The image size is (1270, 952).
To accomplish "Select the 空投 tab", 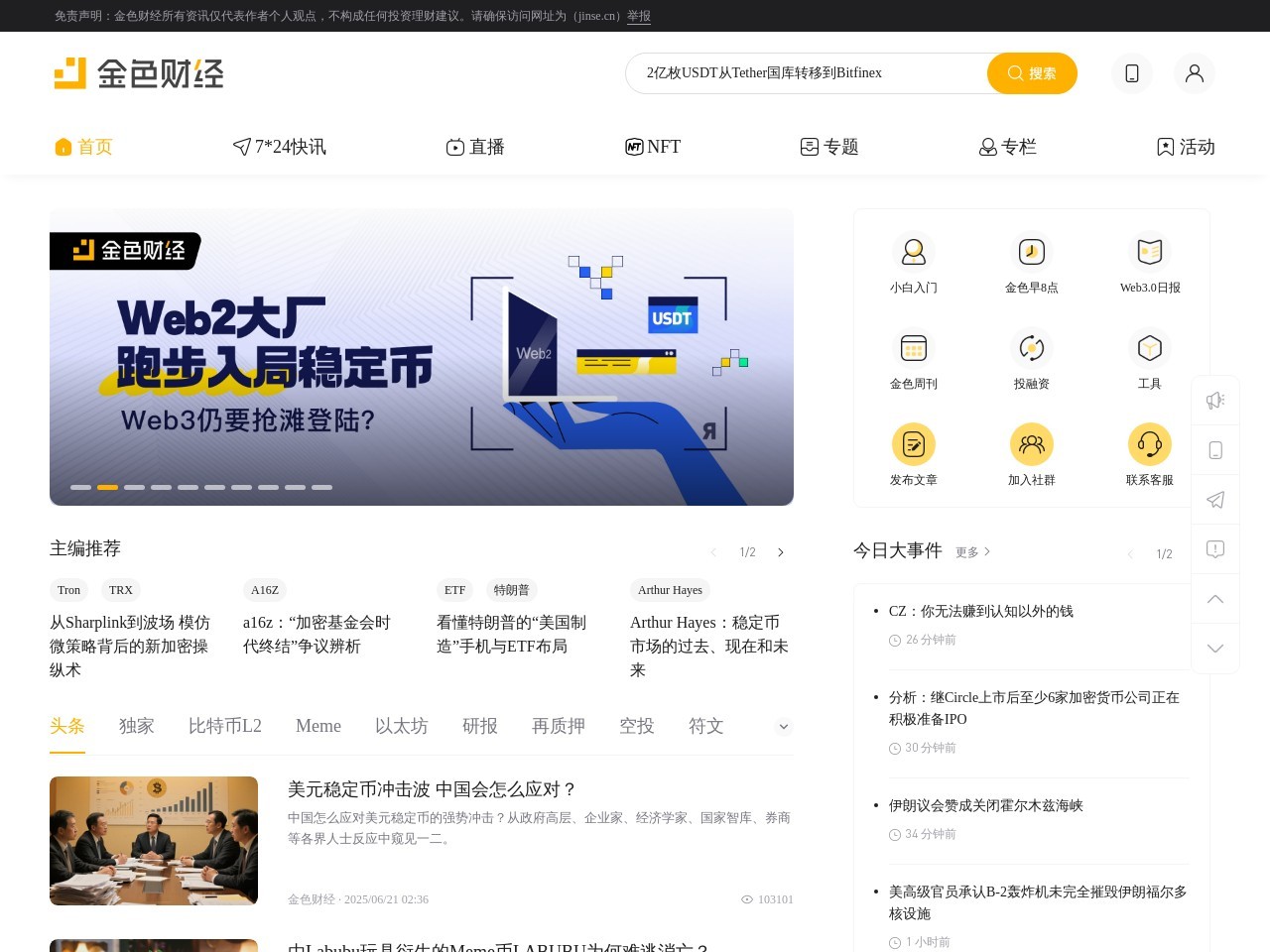I will pyautogui.click(x=637, y=726).
